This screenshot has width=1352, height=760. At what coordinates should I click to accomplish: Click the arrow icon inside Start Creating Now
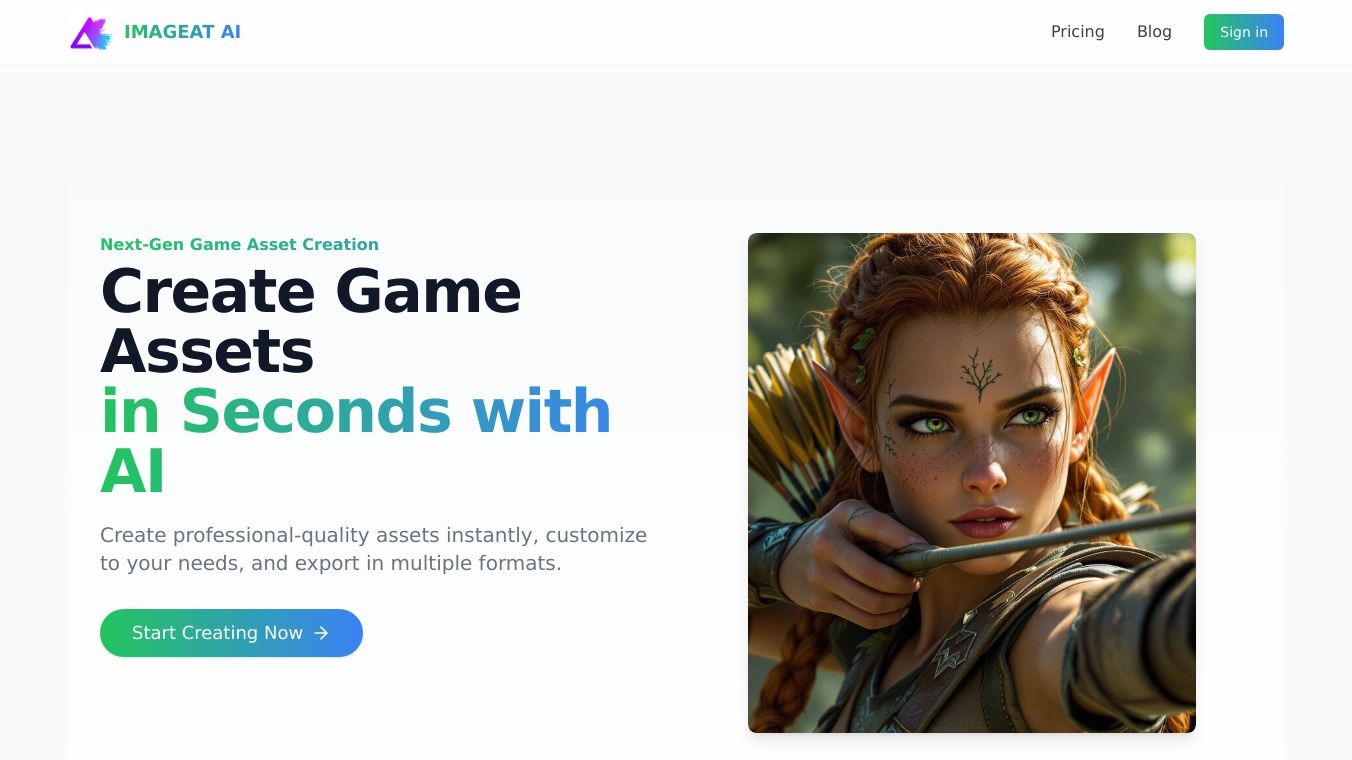point(321,633)
